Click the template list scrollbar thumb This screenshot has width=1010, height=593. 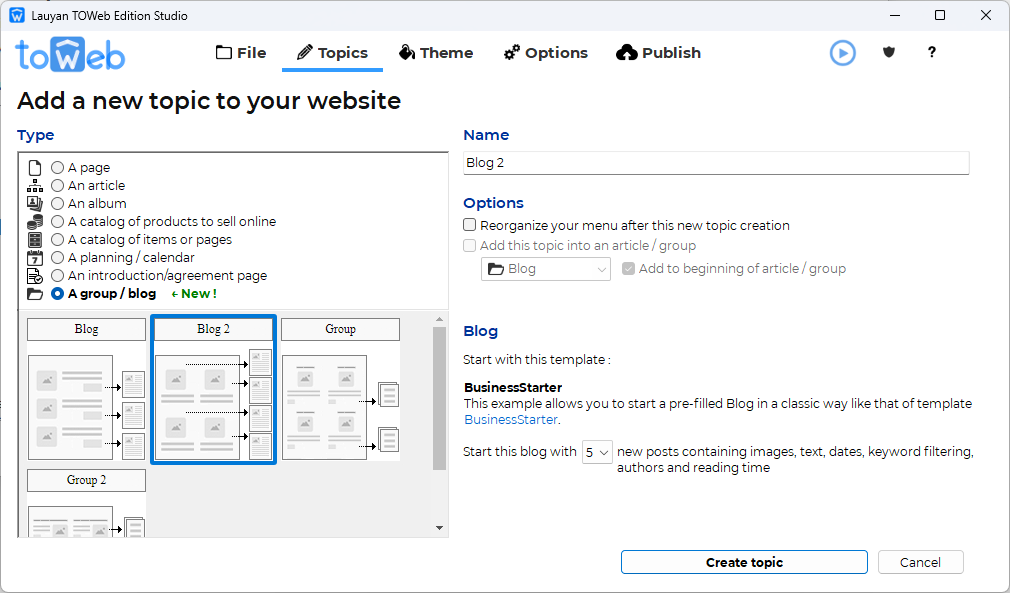click(x=439, y=398)
